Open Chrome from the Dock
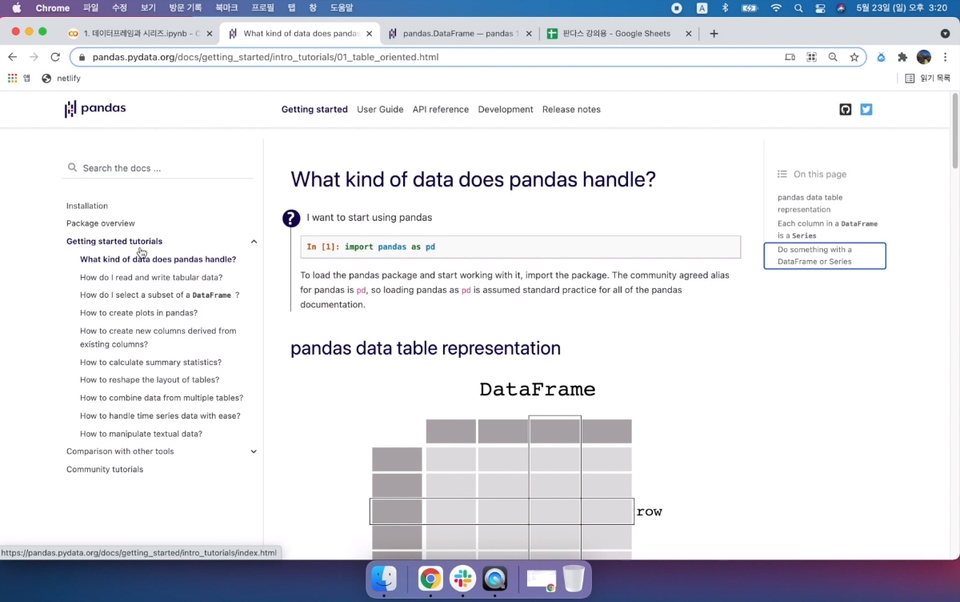Screen dimensions: 960x602 click(x=430, y=578)
